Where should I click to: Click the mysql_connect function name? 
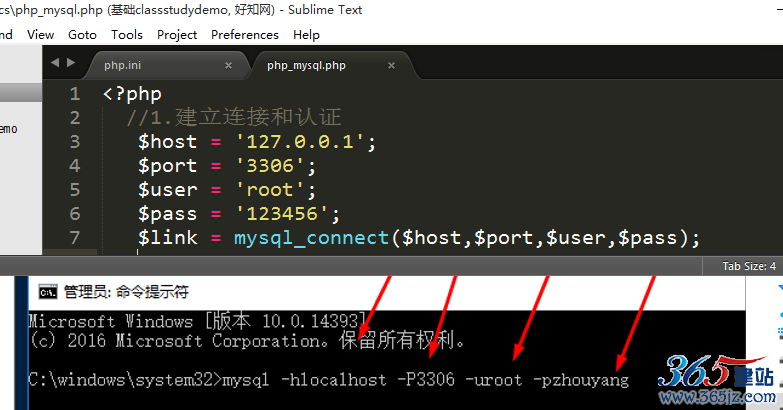coord(312,238)
